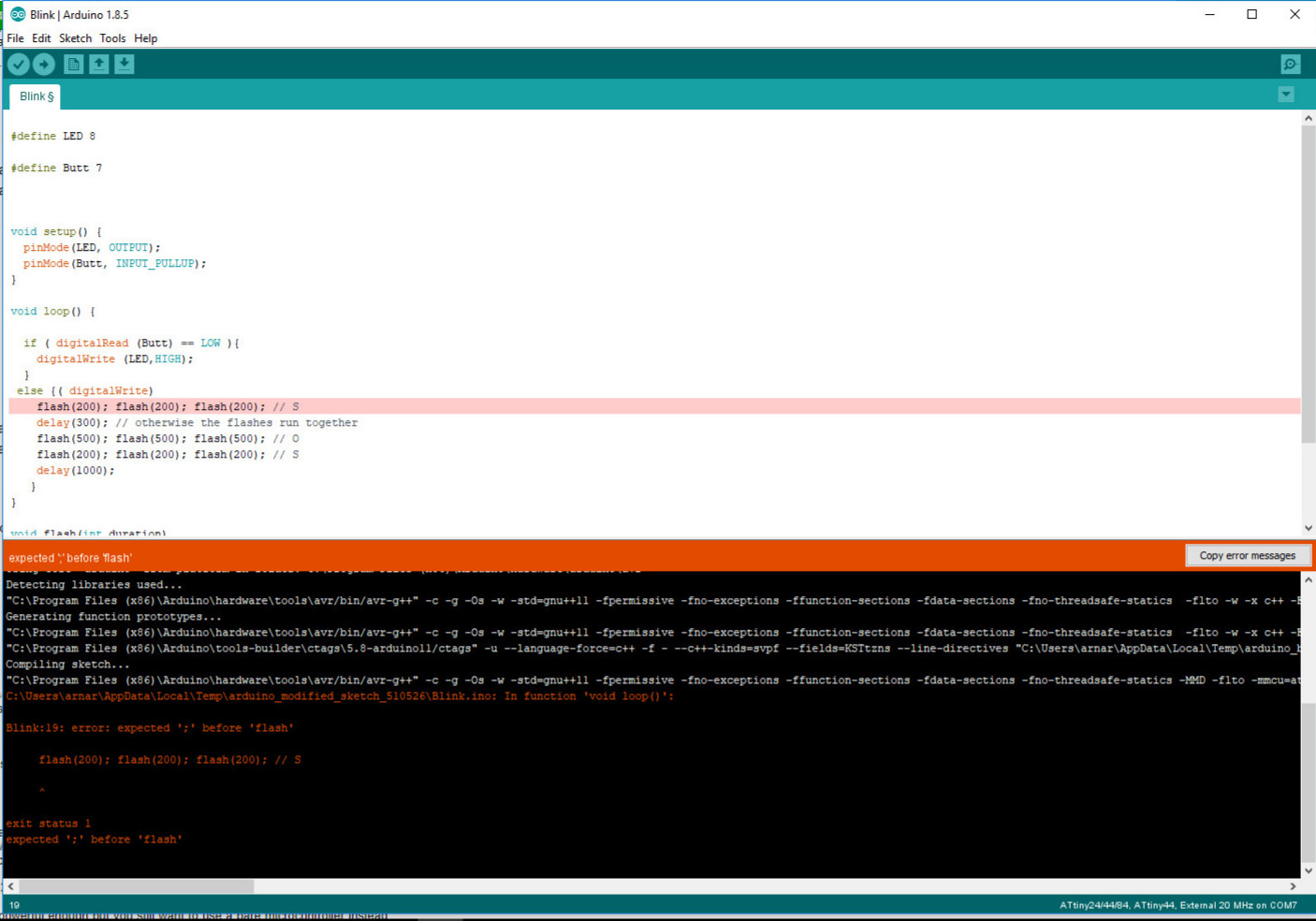Click the ATtiny board info in status bar
Screen dimensions: 1316x921
[x=1178, y=905]
